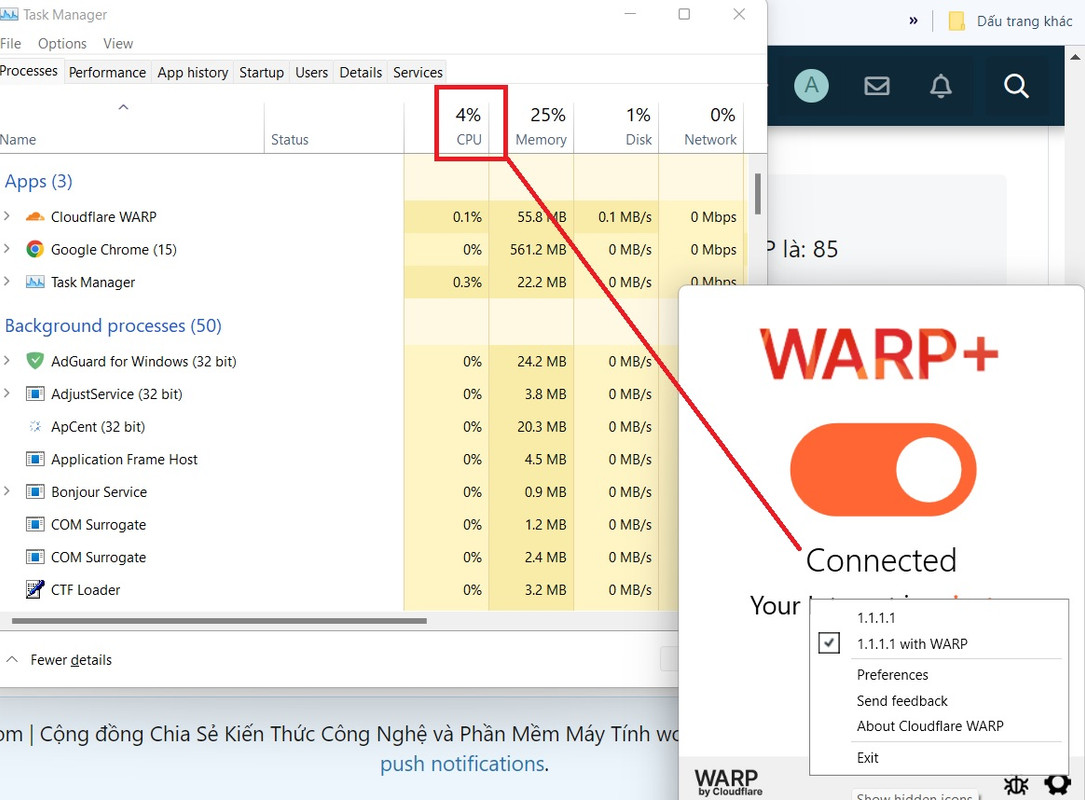
Task: Open the bookmarks folder 'Dấu trang khác'
Action: pyautogui.click(x=1010, y=21)
